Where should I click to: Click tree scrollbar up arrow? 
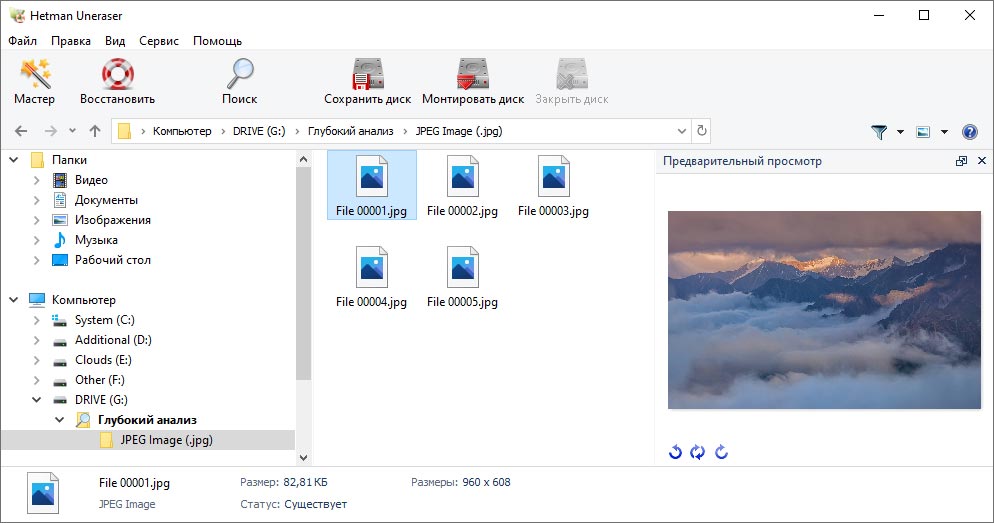point(303,159)
